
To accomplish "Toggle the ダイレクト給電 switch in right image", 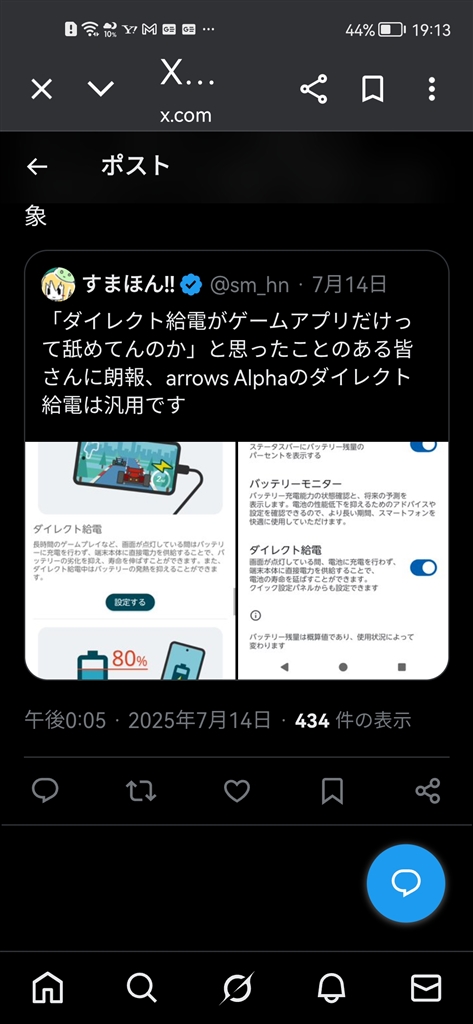I will (423, 568).
